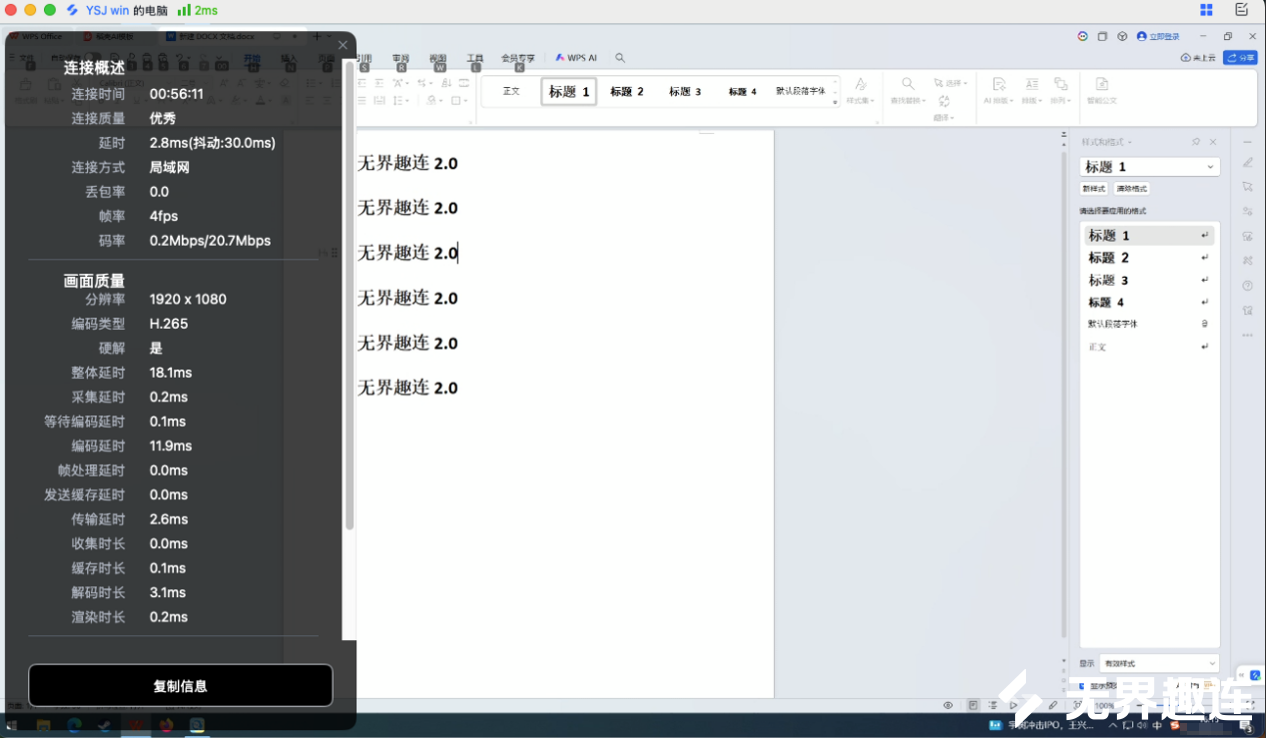Apply 标题 2 style in ribbon gallery

pyautogui.click(x=627, y=91)
